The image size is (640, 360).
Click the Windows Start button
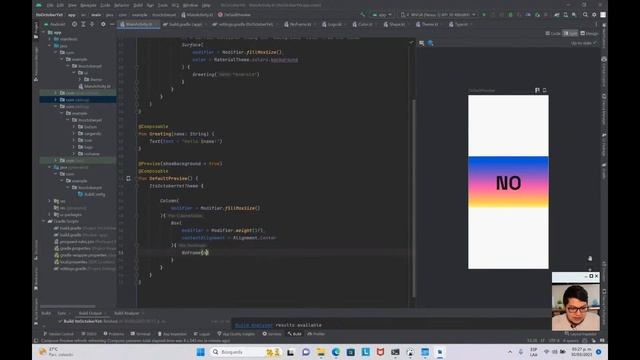point(200,352)
